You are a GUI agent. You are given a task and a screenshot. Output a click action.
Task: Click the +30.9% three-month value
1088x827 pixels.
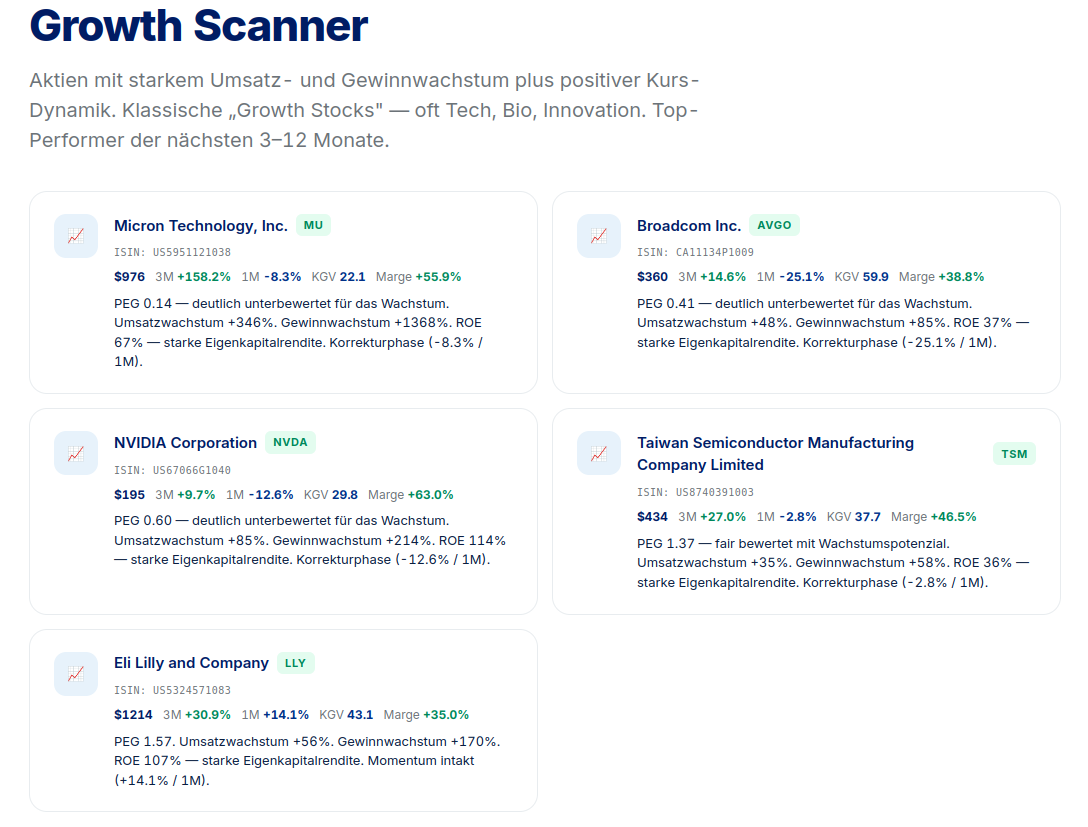(x=207, y=715)
